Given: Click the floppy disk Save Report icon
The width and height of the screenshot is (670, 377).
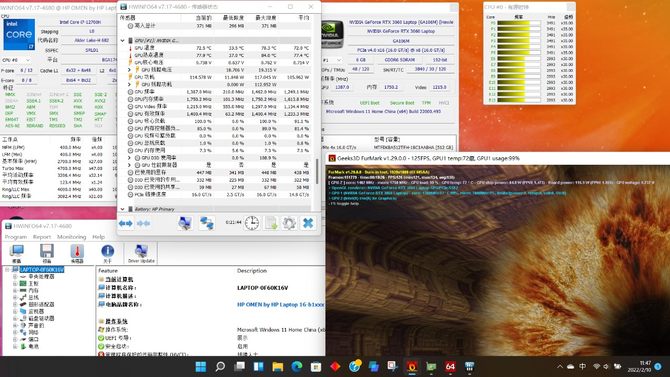Looking at the screenshot, I should (x=47, y=253).
